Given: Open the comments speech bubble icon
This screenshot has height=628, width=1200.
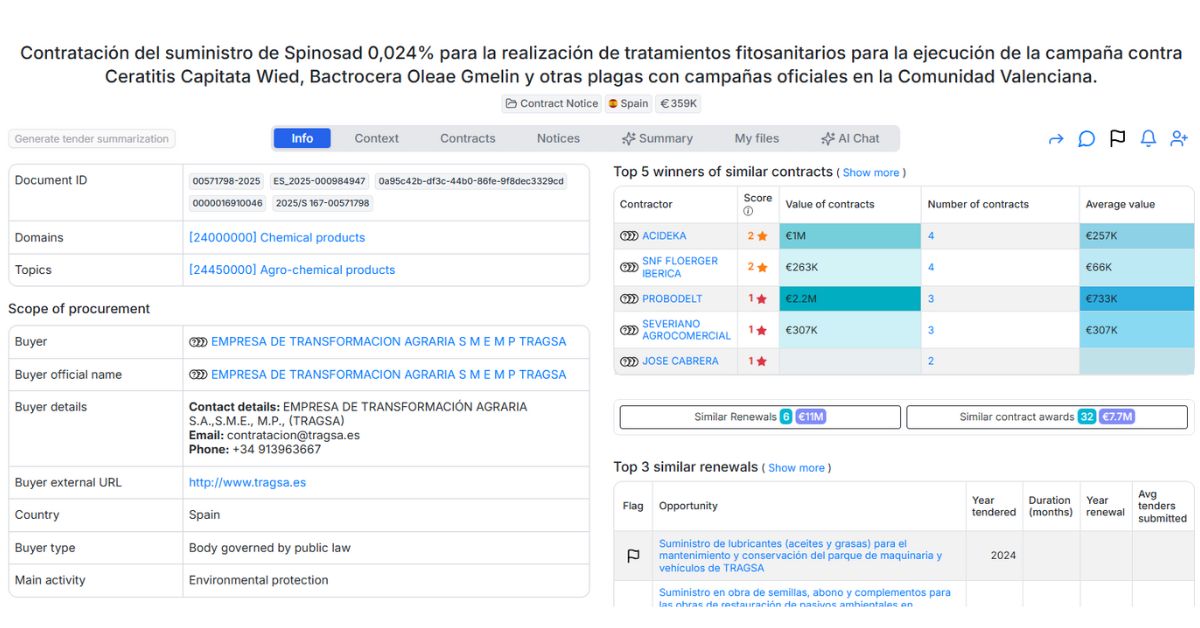Looking at the screenshot, I should coord(1086,139).
